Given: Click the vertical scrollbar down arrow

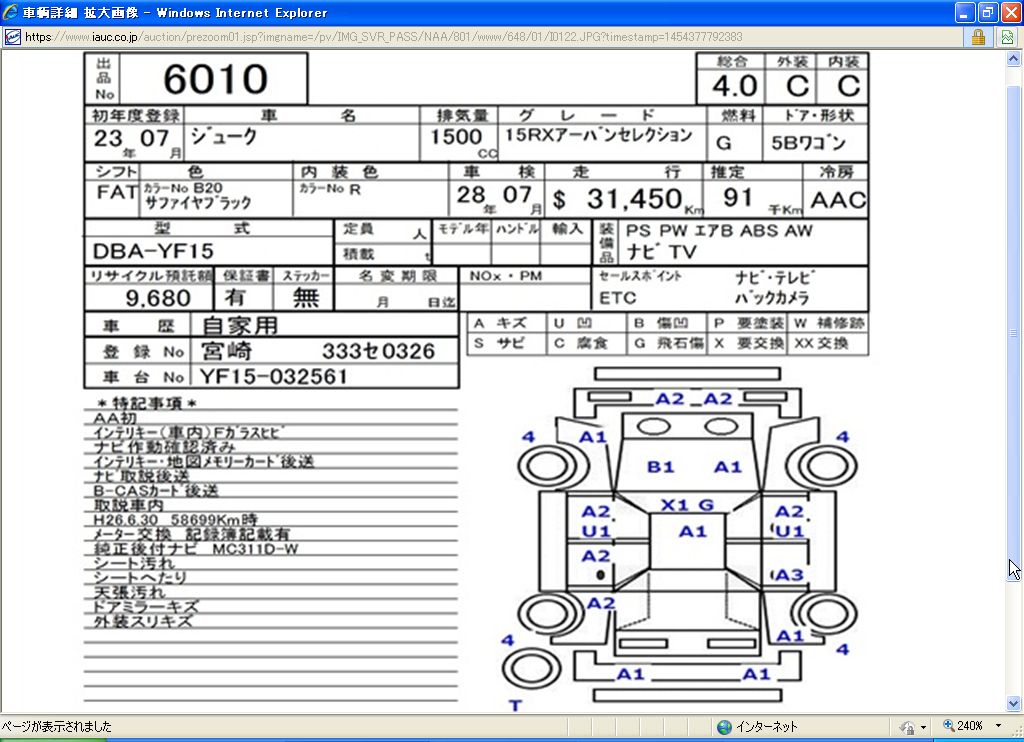Looking at the screenshot, I should pyautogui.click(x=1014, y=703).
